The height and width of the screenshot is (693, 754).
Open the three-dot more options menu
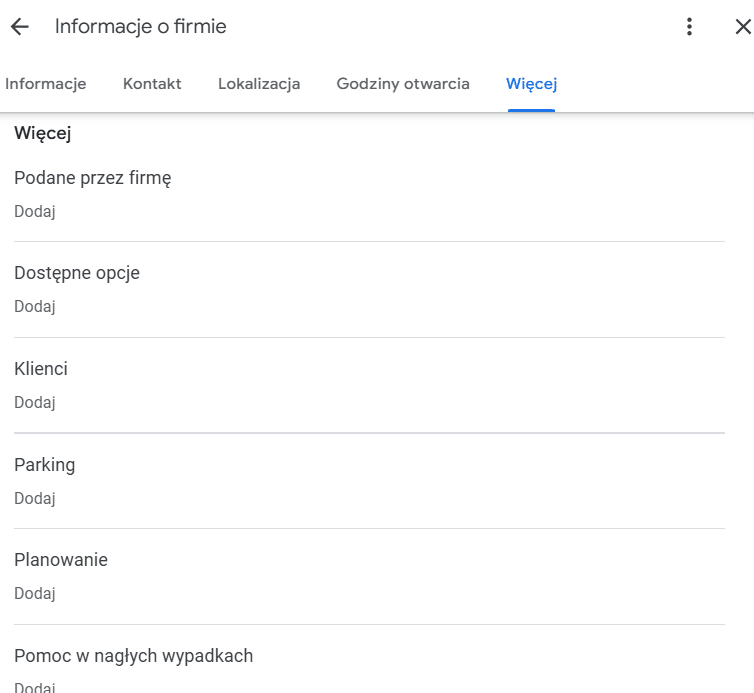tap(689, 26)
